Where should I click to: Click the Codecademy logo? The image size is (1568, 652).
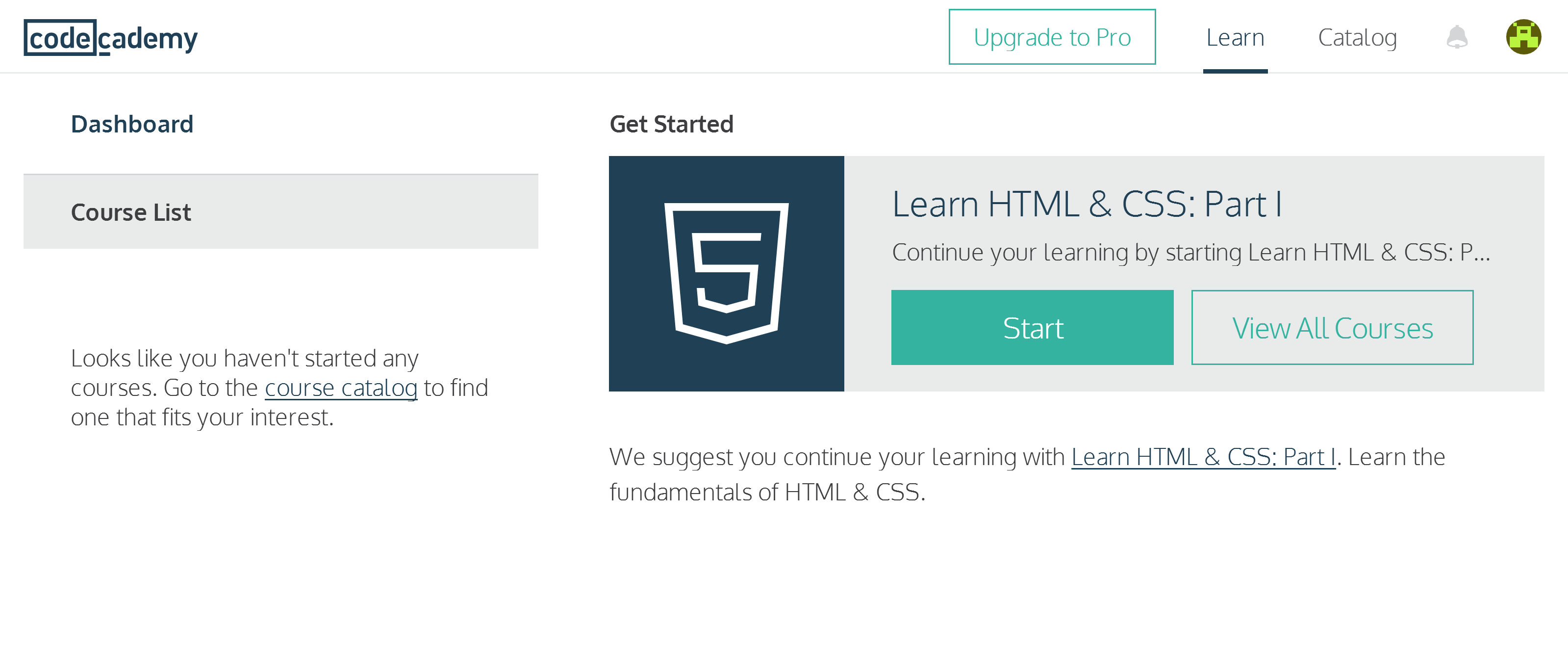point(111,38)
